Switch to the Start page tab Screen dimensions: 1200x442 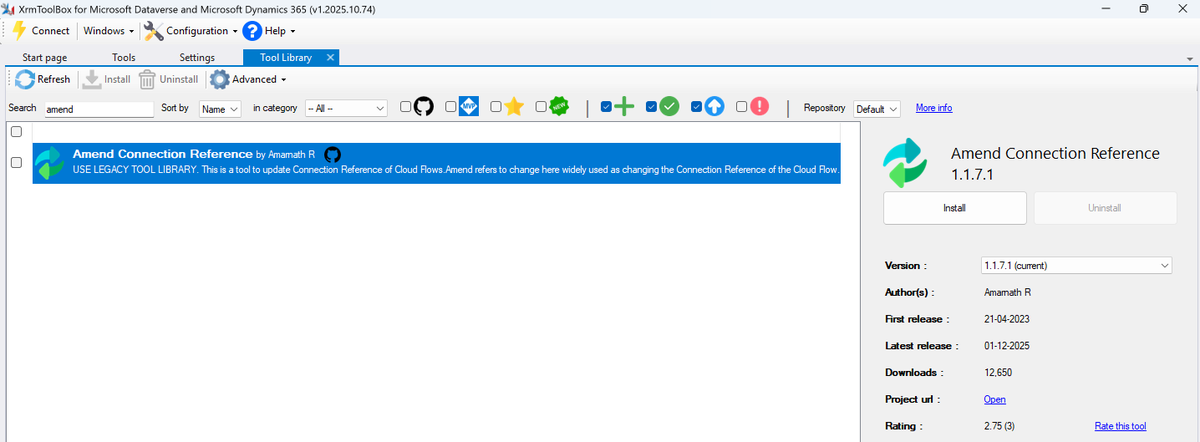[x=45, y=58]
